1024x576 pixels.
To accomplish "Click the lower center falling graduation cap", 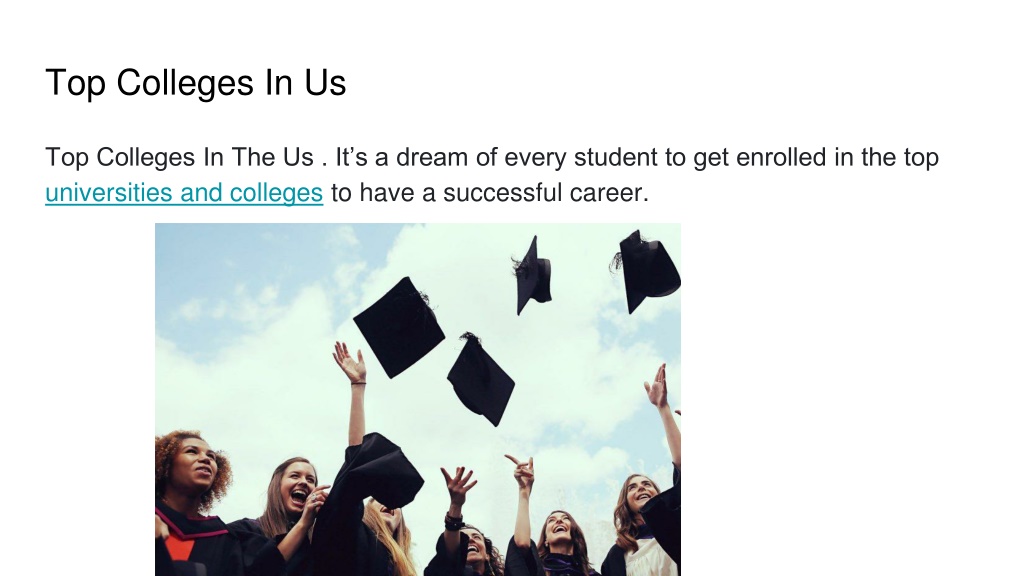I will click(x=481, y=379).
